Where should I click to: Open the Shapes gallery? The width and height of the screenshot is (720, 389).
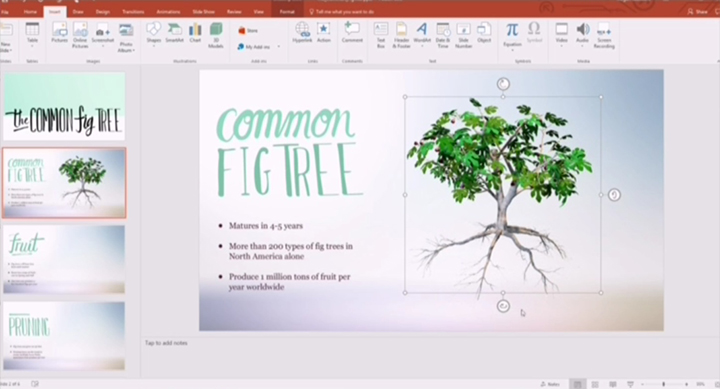click(153, 33)
